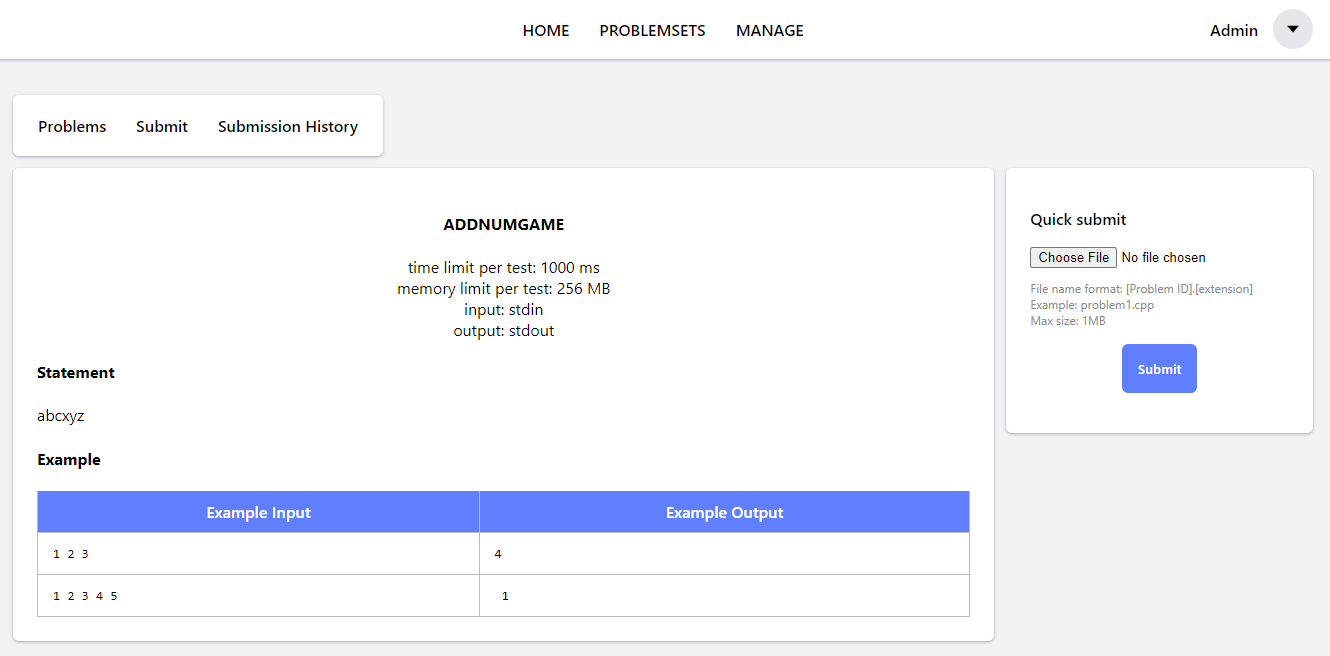Click the "Quick submit" heading
This screenshot has width=1330, height=656.
pyautogui.click(x=1078, y=220)
